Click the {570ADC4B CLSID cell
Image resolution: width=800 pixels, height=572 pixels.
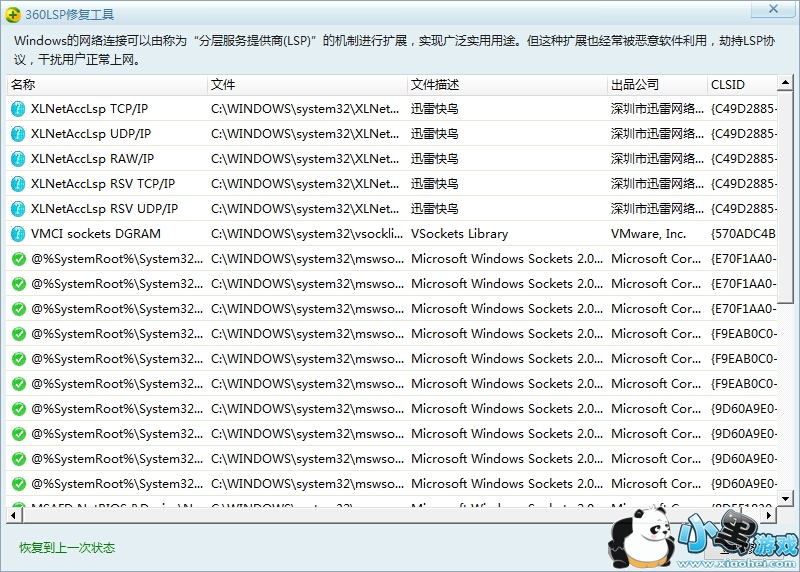(x=743, y=234)
